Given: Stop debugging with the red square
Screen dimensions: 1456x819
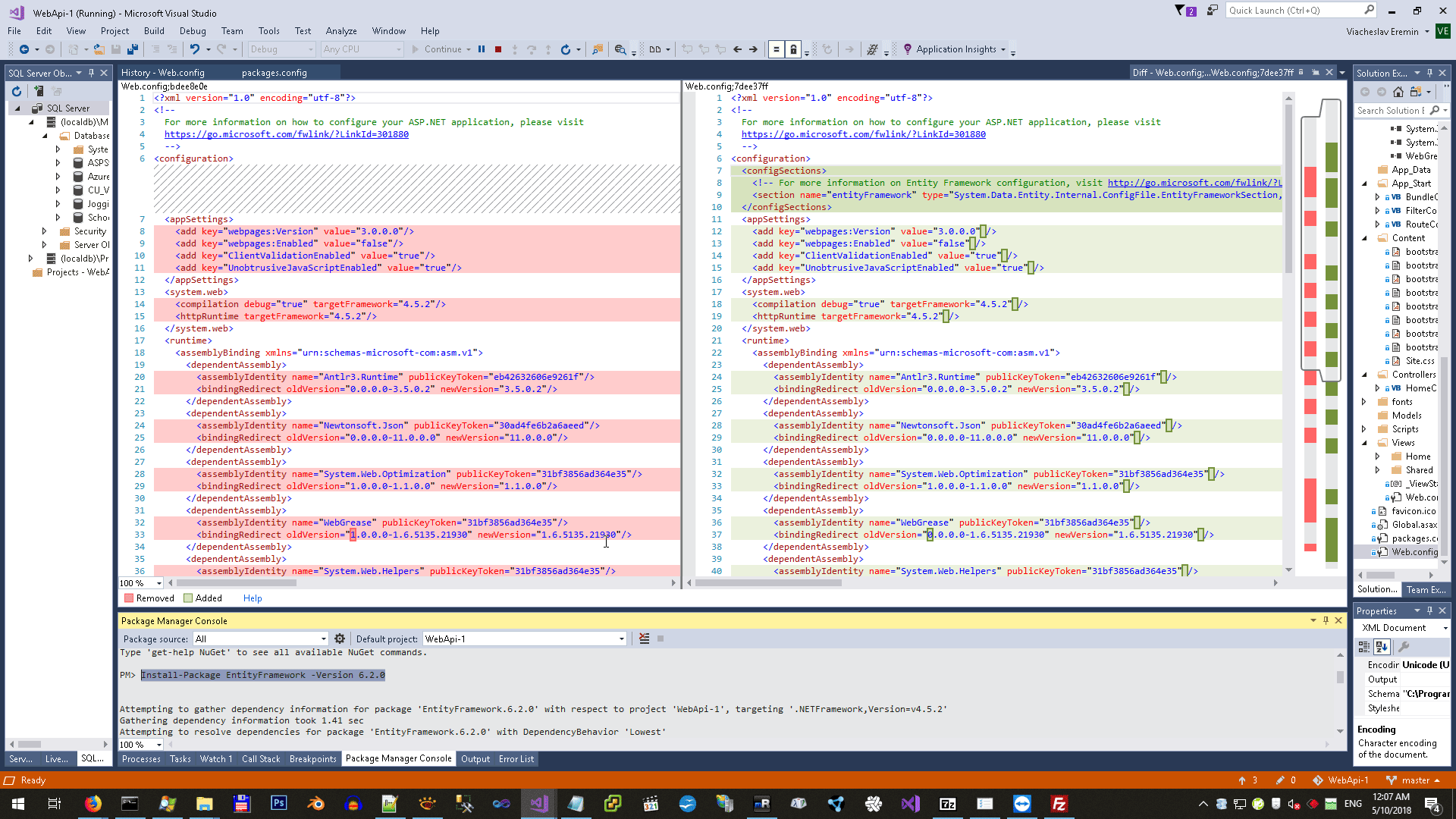Looking at the screenshot, I should point(498,49).
